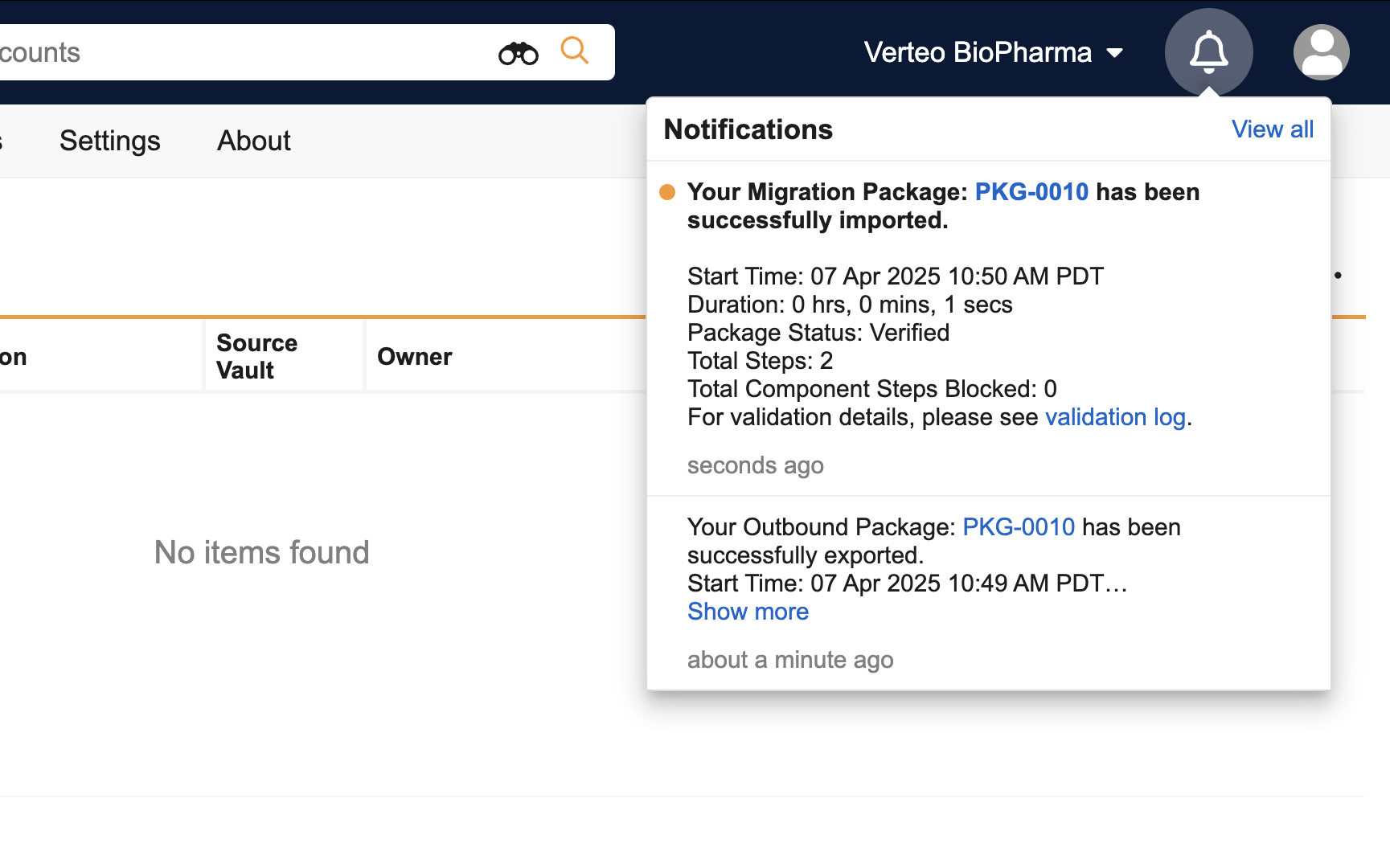1390x868 pixels.
Task: Click the "seconds ago" notification timestamp
Action: (755, 465)
